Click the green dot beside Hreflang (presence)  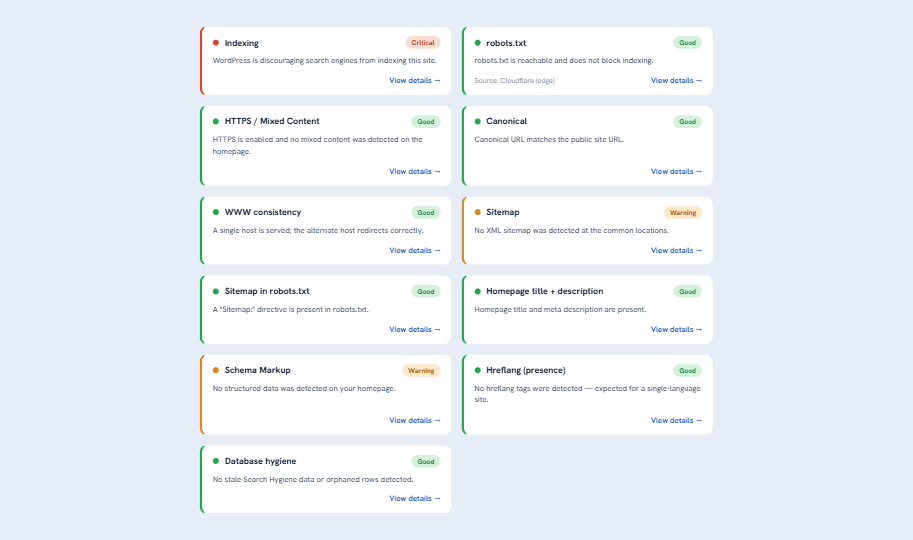tap(477, 370)
